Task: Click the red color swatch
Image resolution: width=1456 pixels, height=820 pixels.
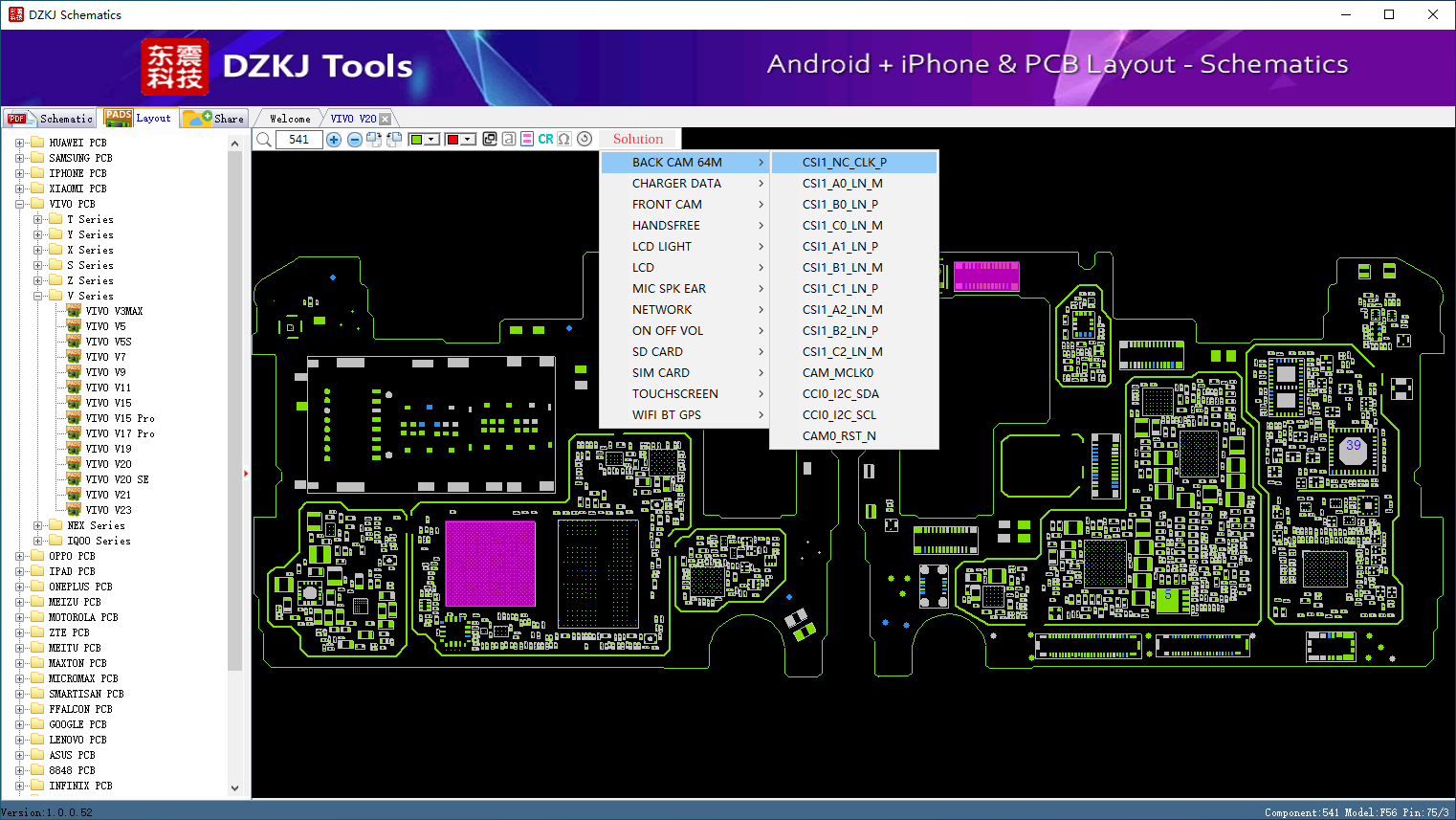Action: [x=452, y=140]
